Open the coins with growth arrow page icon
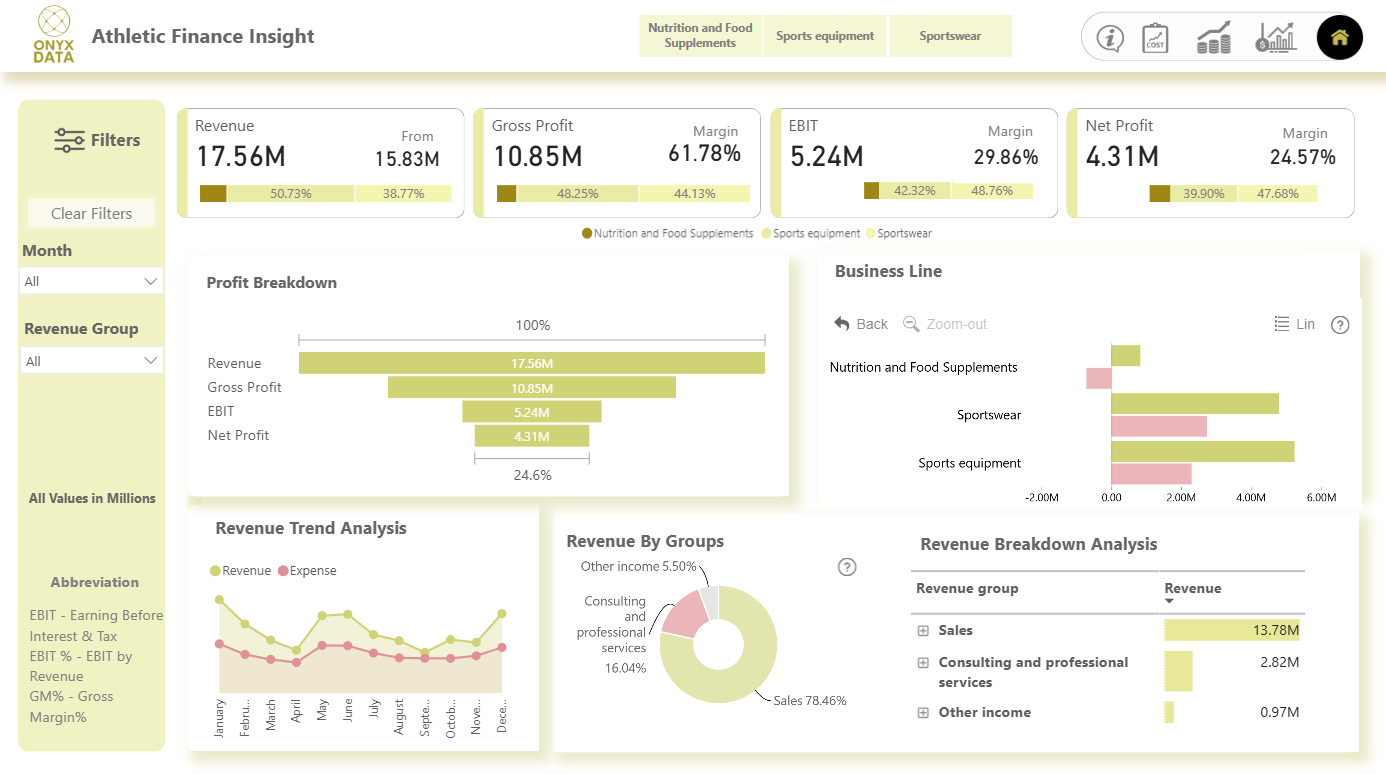The width and height of the screenshot is (1386, 774). coord(1214,38)
